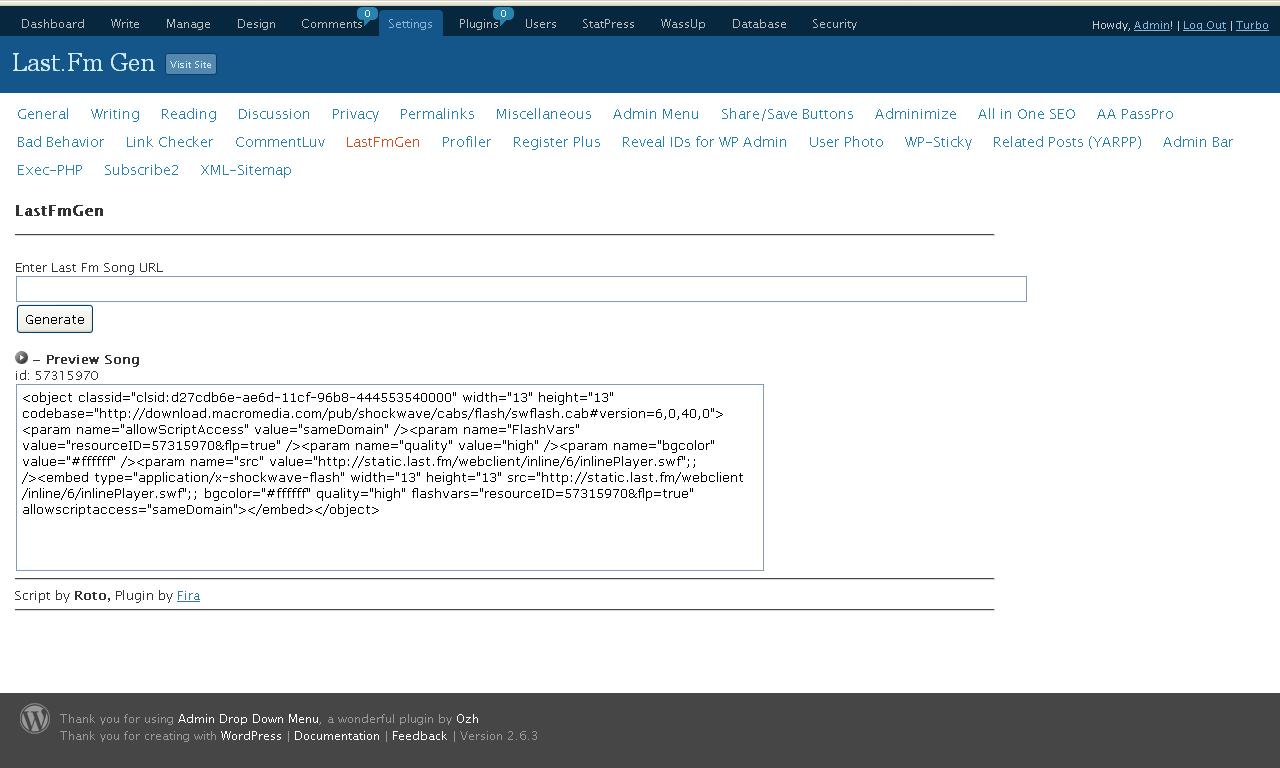Switch to General settings tab

43,114
